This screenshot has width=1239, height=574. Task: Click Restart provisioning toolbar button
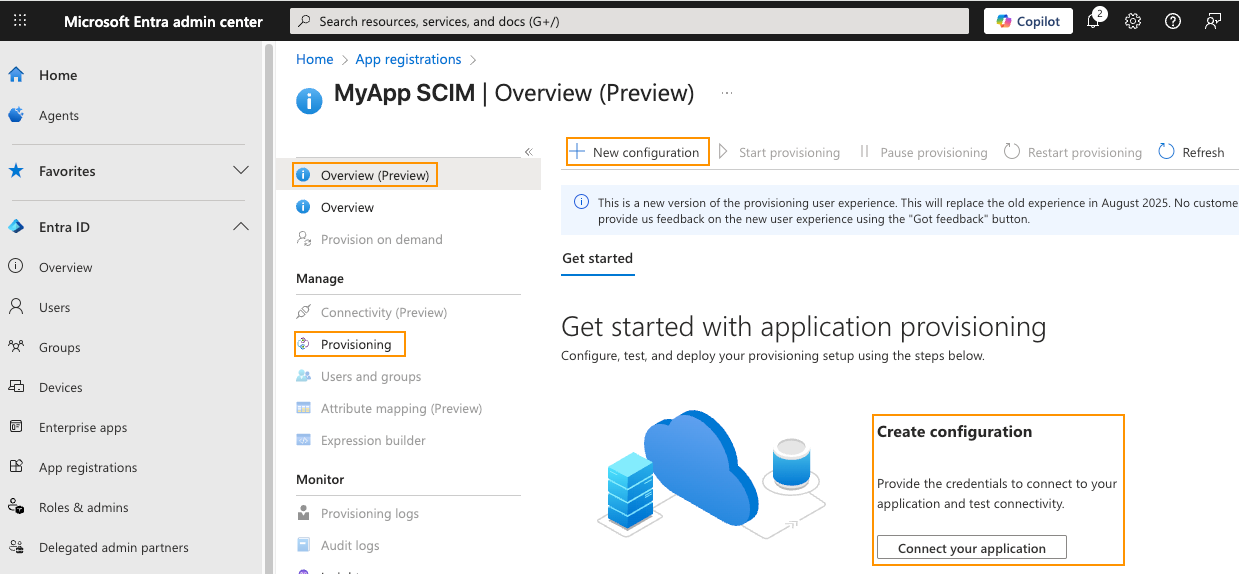[x=1072, y=152]
